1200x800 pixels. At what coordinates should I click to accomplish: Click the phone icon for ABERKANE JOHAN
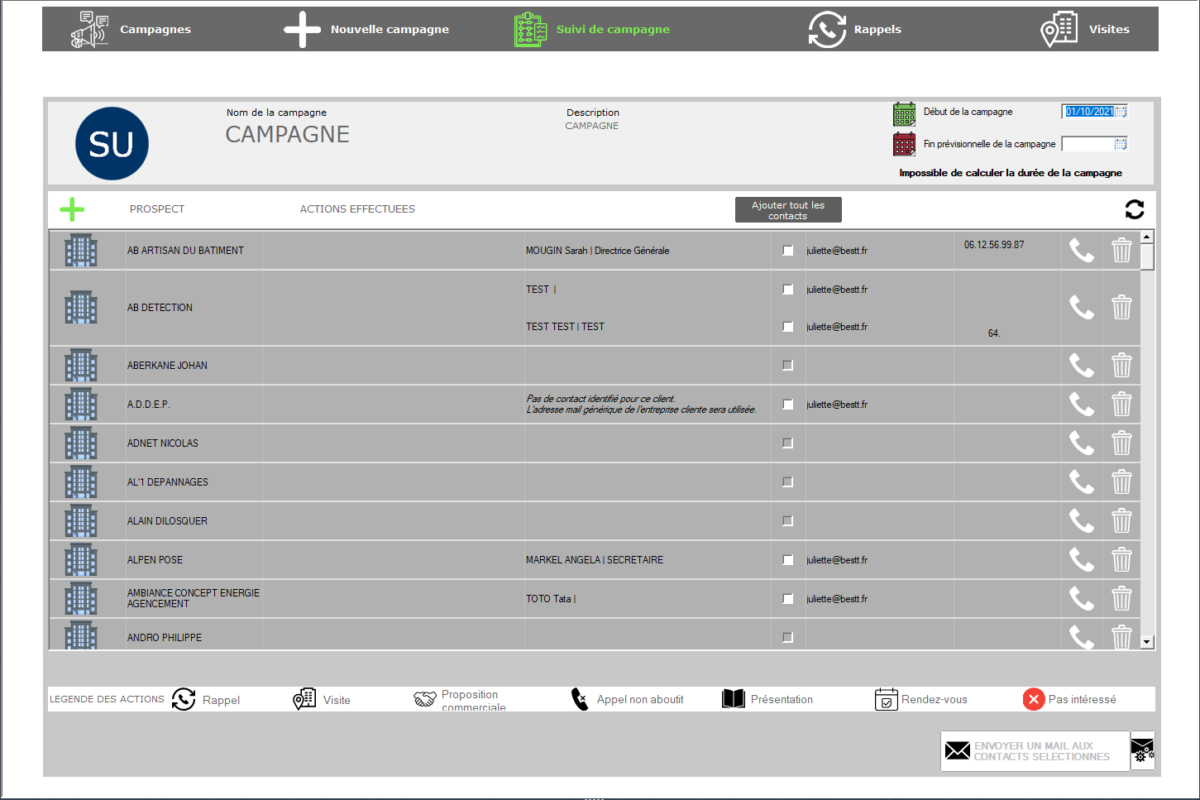click(x=1081, y=366)
